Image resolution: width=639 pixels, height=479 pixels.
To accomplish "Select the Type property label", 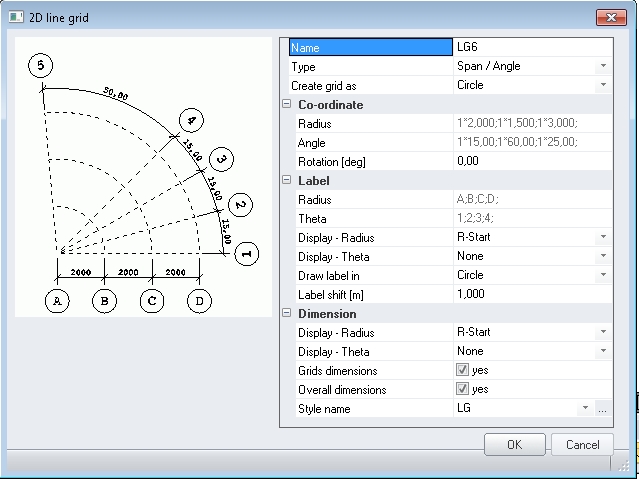I will tap(303, 66).
